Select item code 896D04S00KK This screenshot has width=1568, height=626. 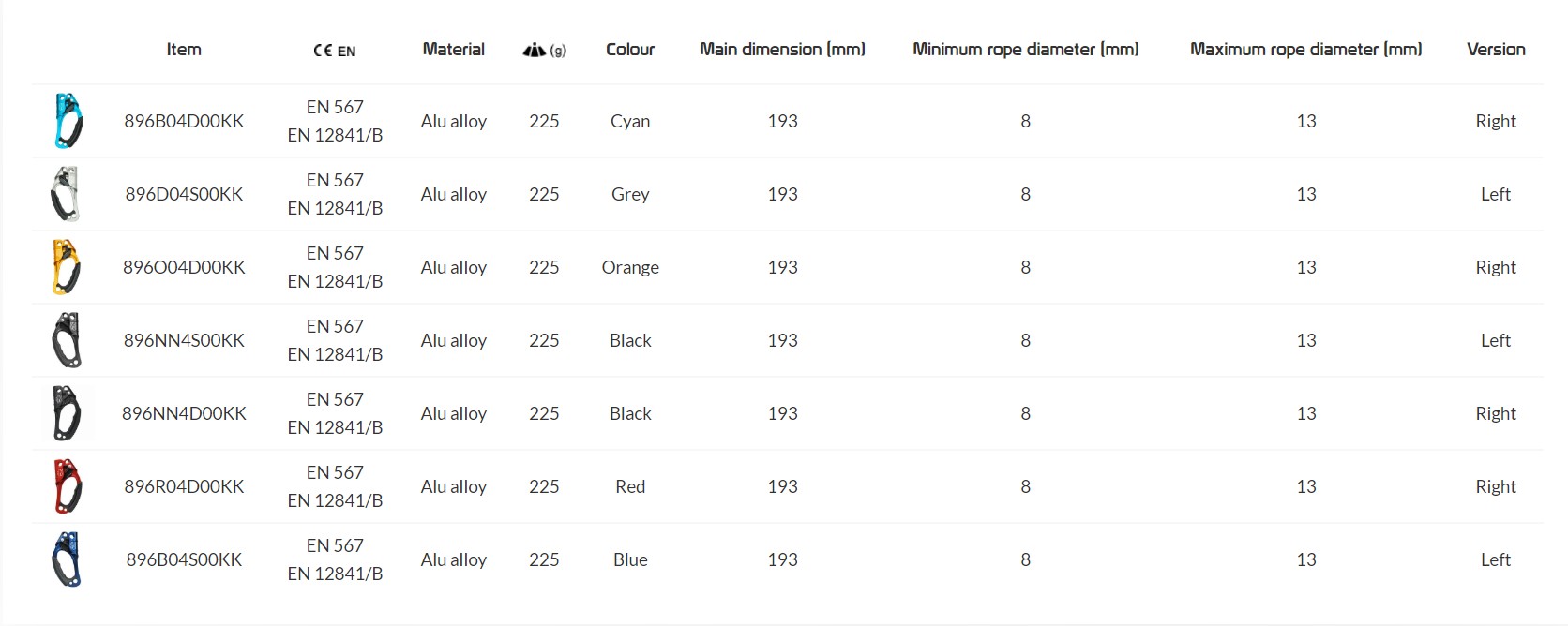point(184,194)
